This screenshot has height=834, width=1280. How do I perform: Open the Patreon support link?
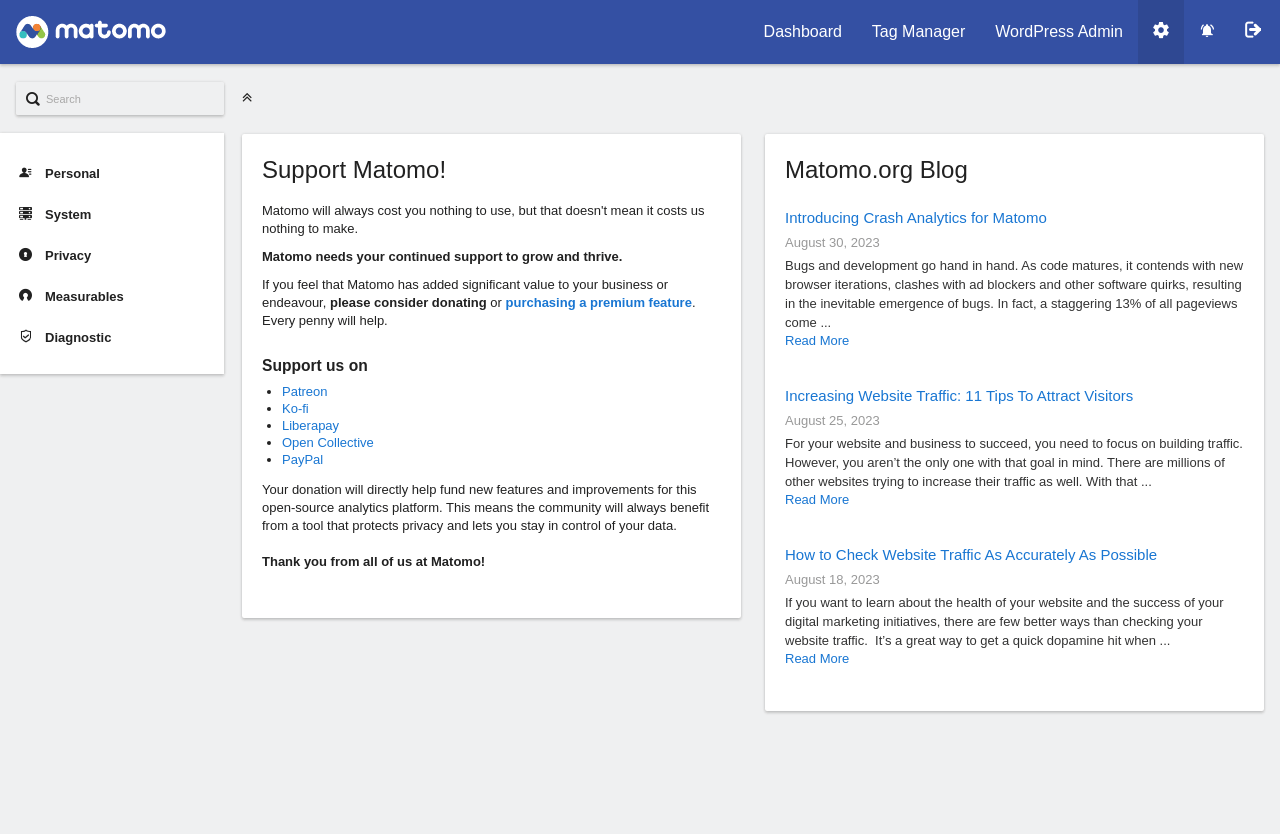click(304, 392)
